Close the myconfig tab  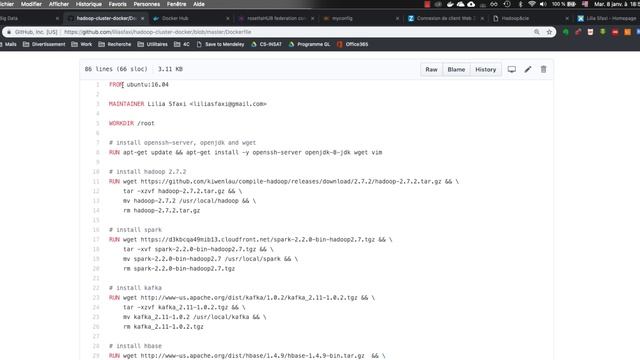[x=397, y=18]
